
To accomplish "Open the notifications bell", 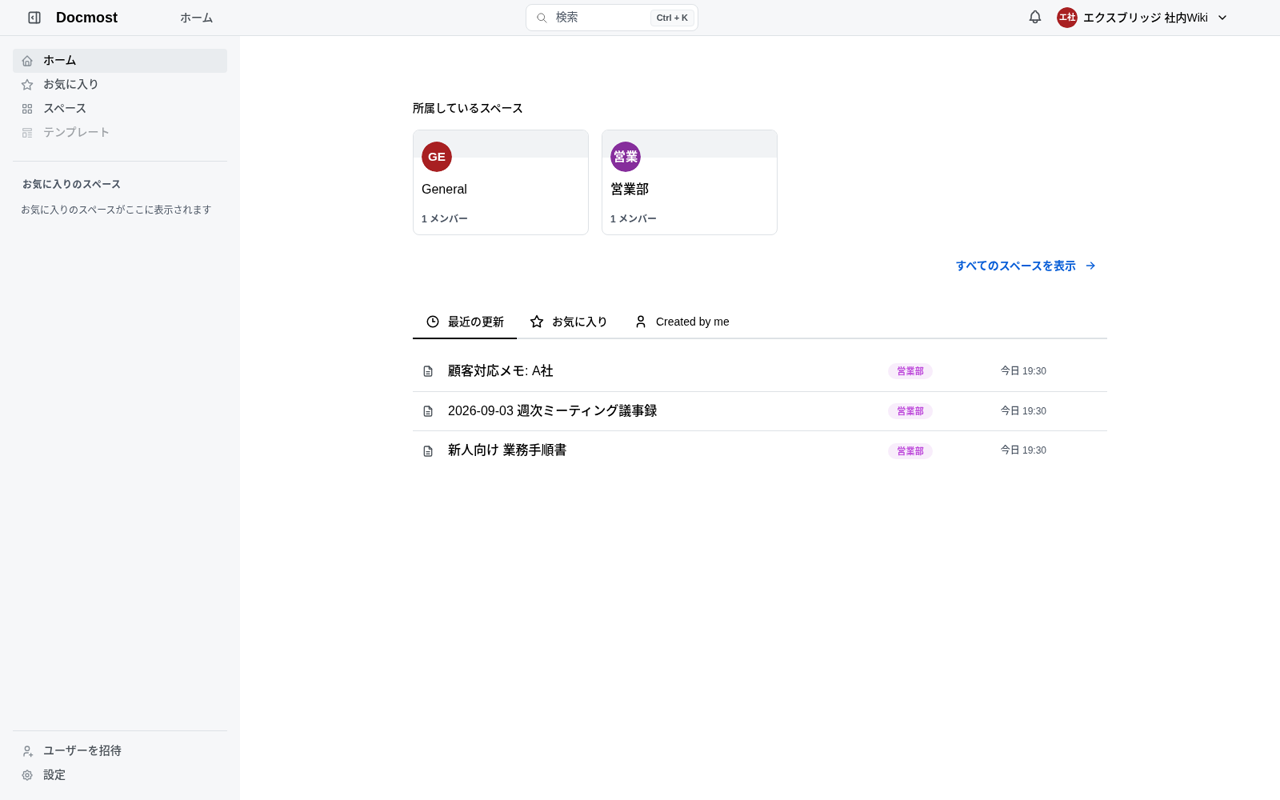I will tap(1035, 17).
